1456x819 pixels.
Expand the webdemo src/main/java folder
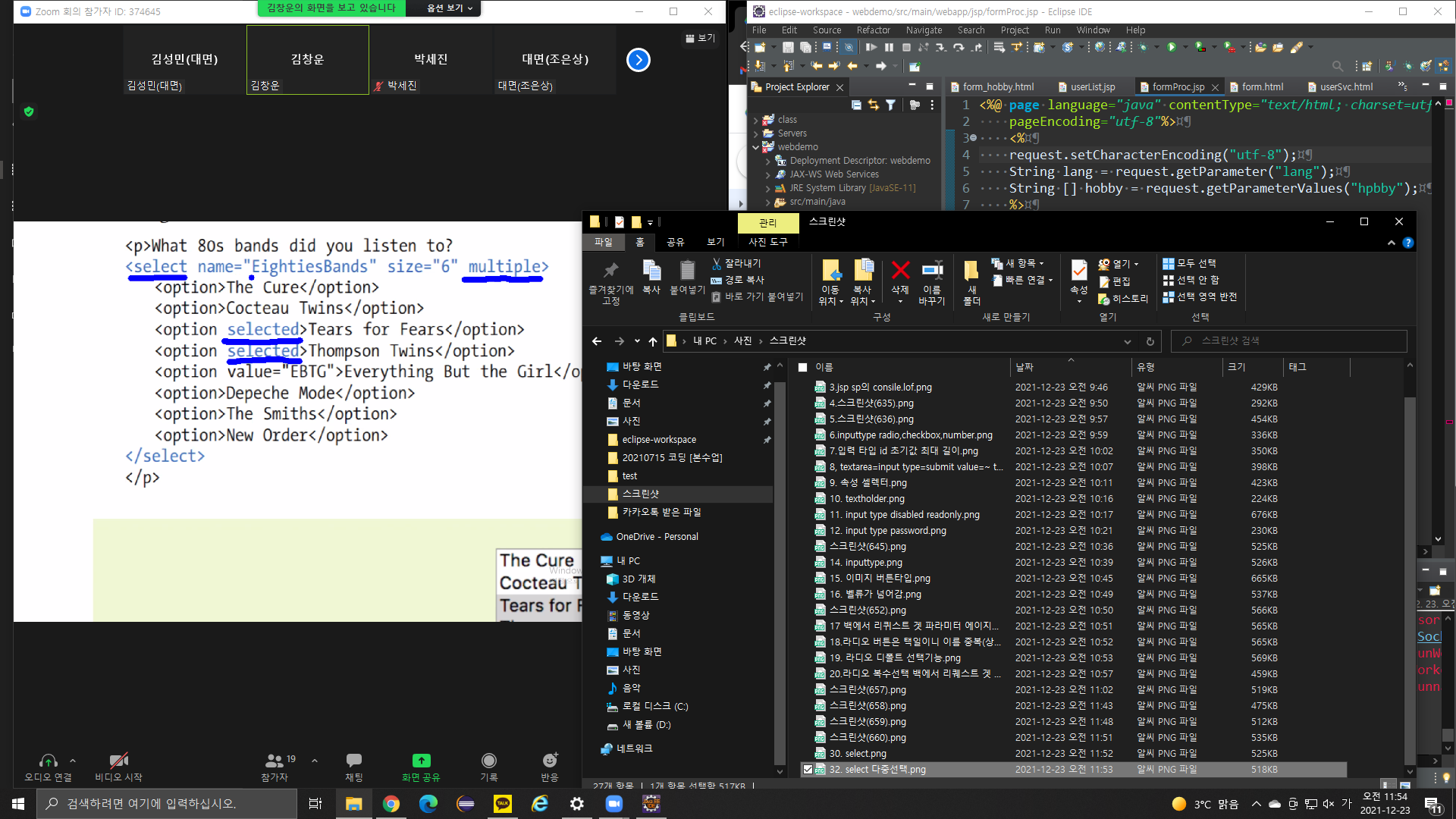pos(768,202)
